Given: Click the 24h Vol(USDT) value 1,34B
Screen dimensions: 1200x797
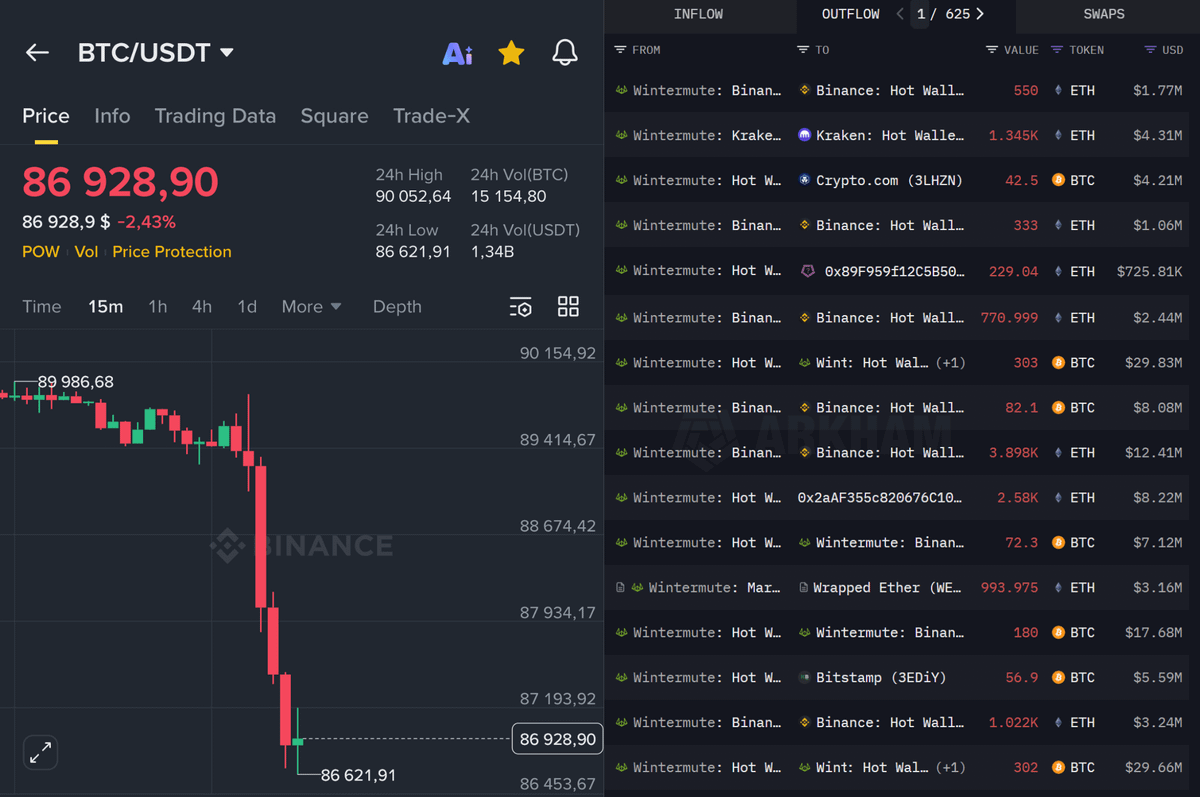Looking at the screenshot, I should (x=492, y=252).
